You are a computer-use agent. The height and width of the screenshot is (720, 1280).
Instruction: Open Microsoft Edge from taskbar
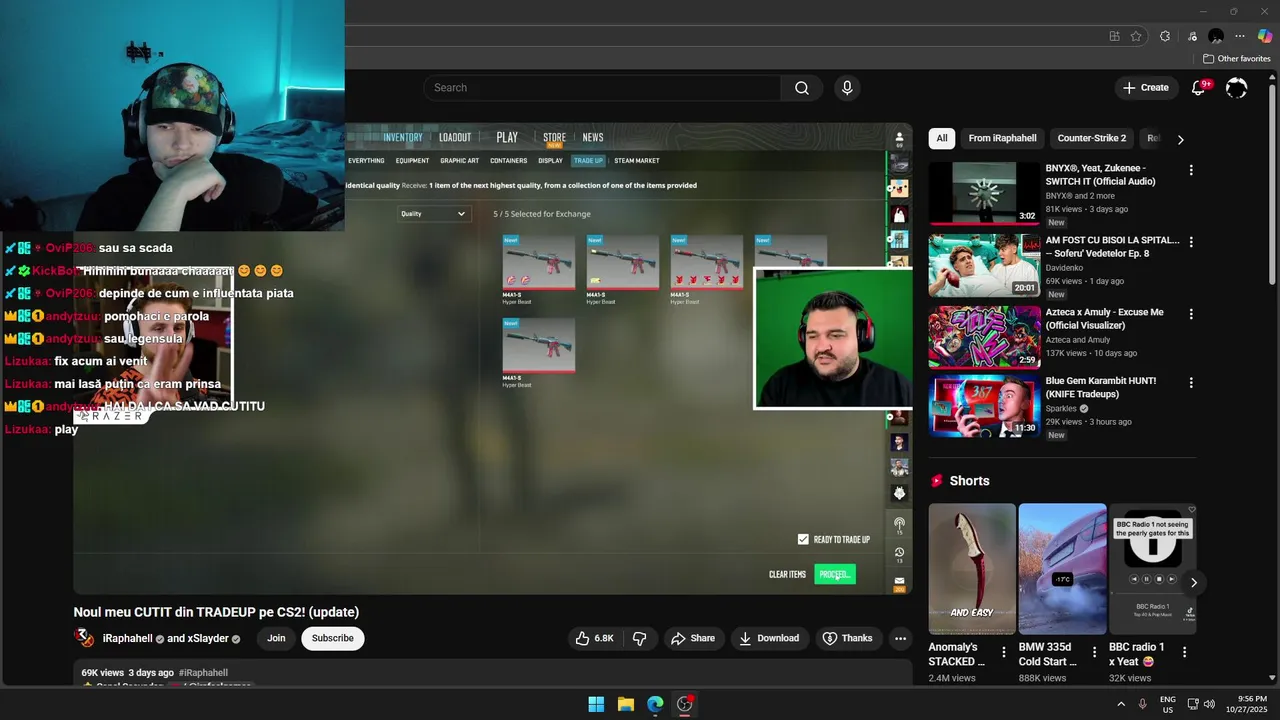coord(655,704)
